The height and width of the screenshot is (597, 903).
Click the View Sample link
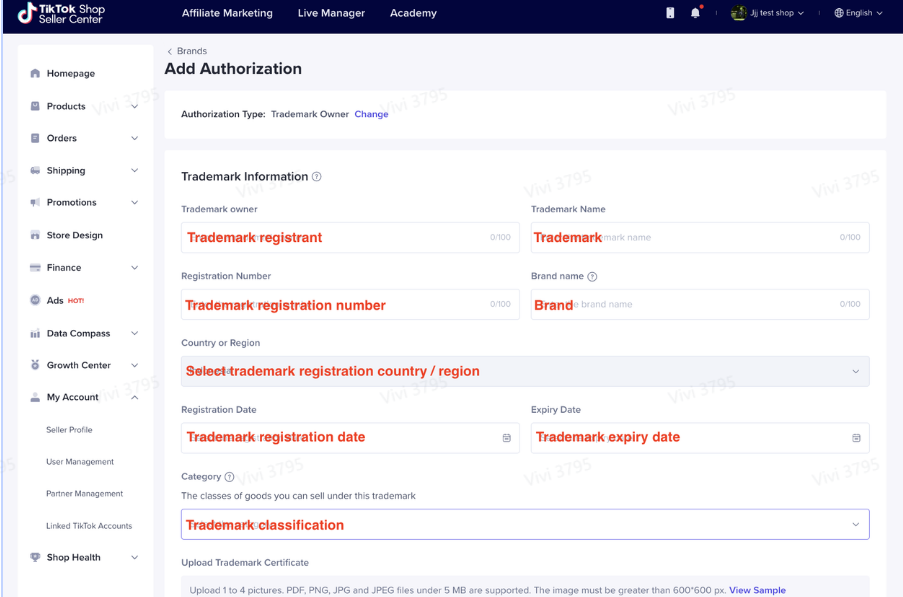point(757,590)
